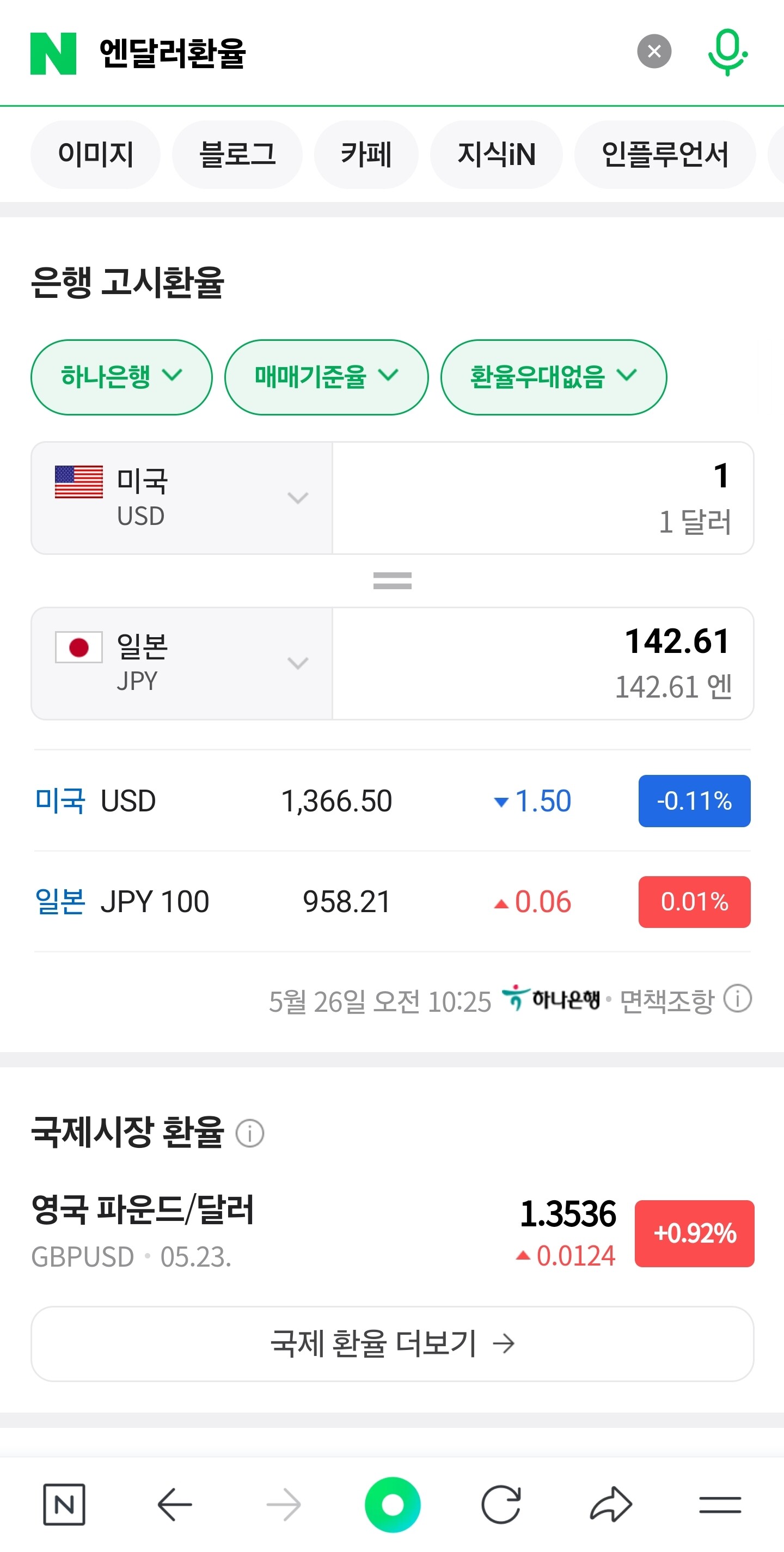Show 면책조항 info circle icon
784x1552 pixels.
coord(737,998)
